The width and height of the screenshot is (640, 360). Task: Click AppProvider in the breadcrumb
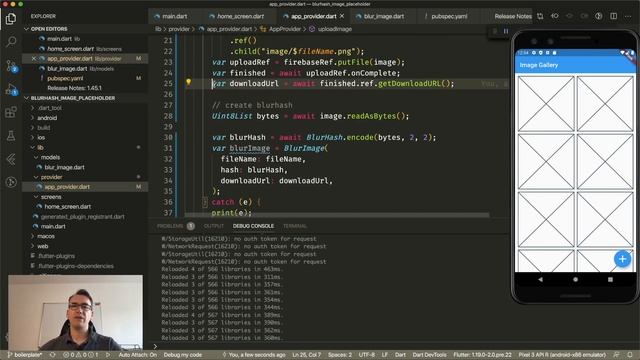285,29
